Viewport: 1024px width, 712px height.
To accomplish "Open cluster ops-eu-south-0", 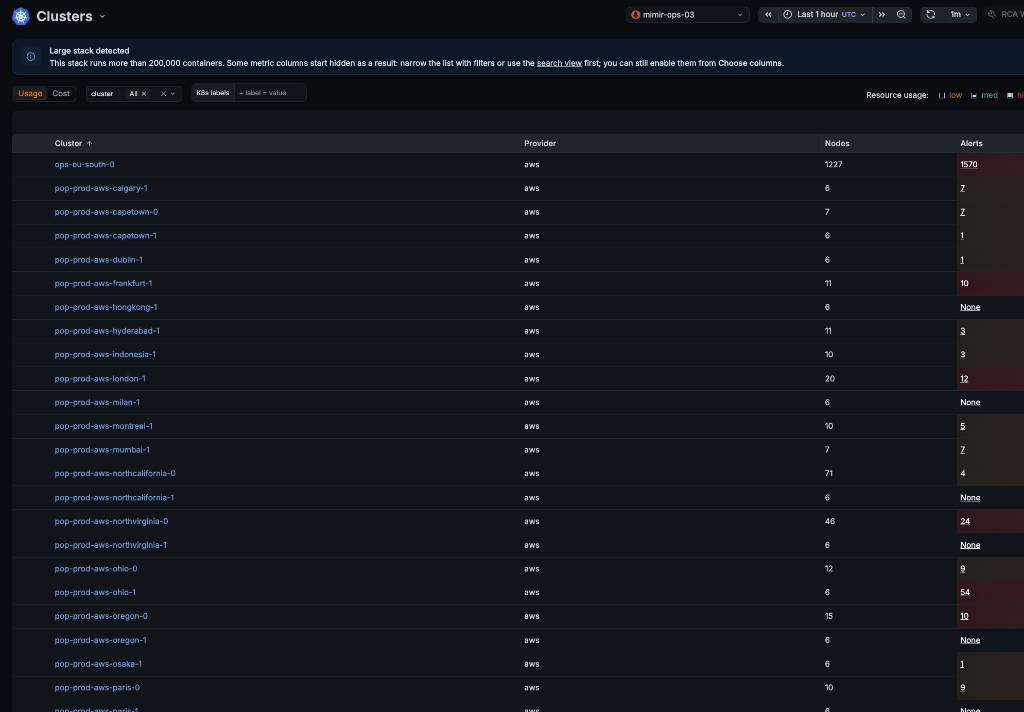I will pyautogui.click(x=84, y=165).
